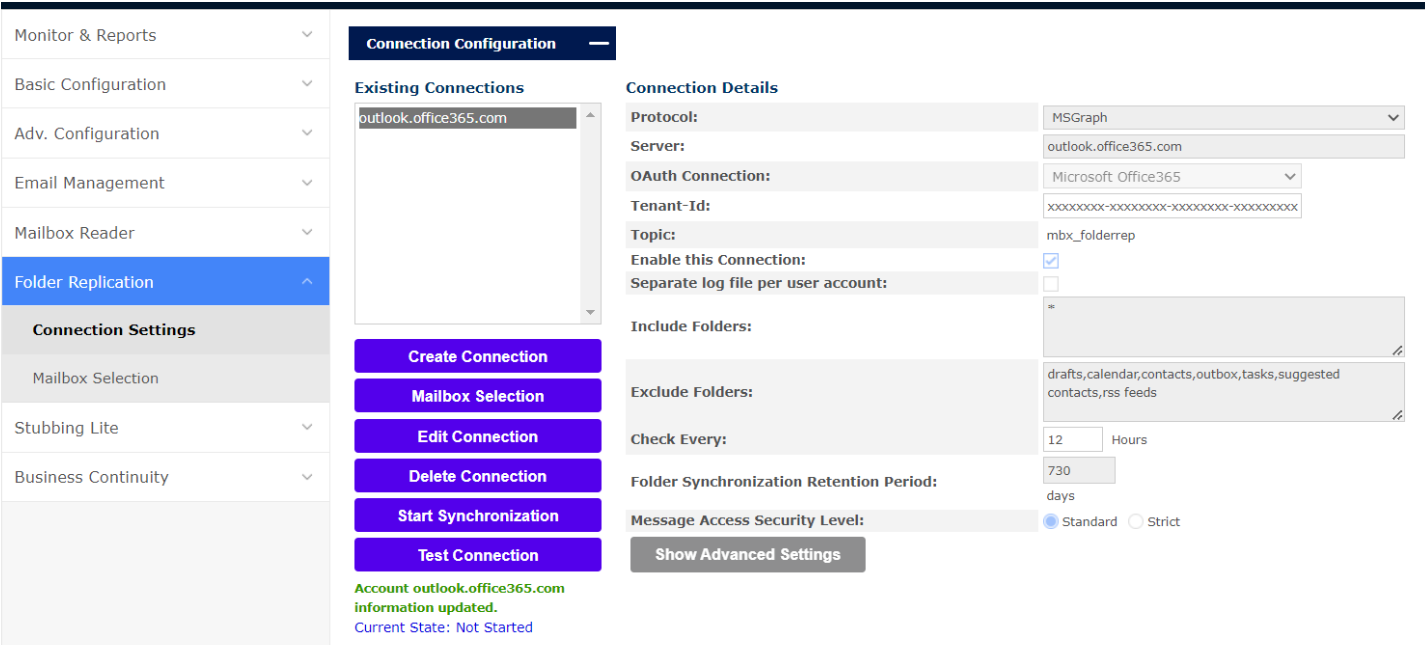The height and width of the screenshot is (652, 1426).
Task: Collapse the Folder Replication section
Action: coord(307,282)
